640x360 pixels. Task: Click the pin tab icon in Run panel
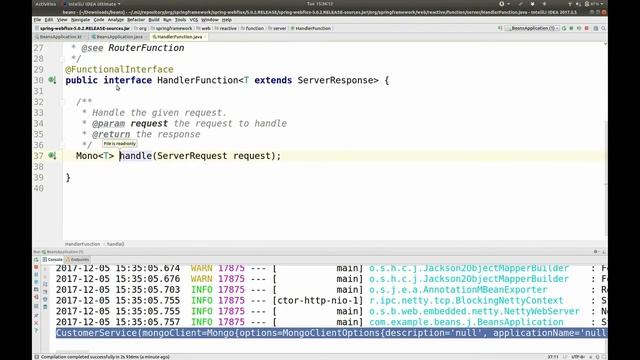coord(36,315)
